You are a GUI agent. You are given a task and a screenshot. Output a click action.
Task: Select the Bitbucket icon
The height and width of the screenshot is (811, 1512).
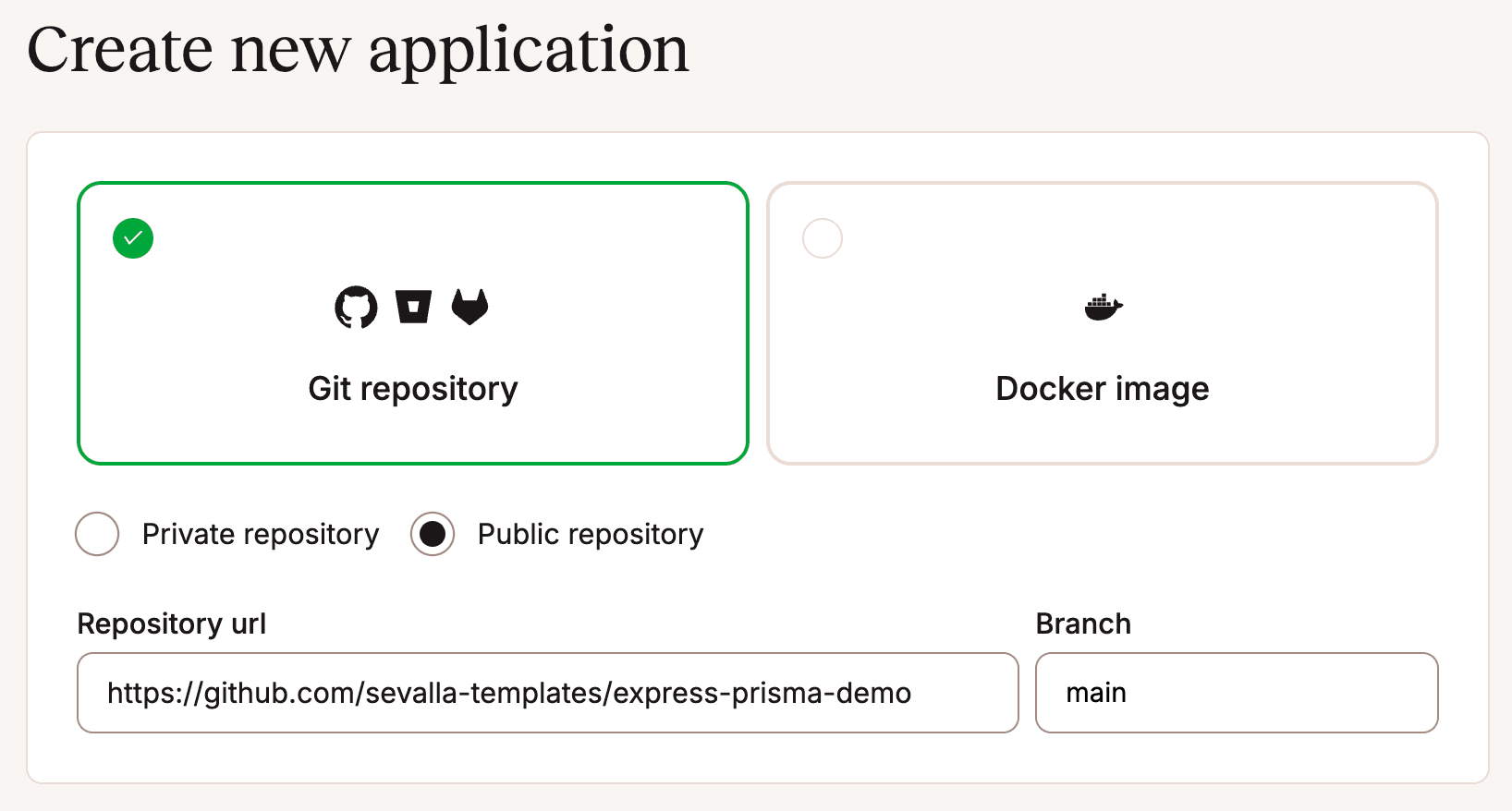click(x=414, y=308)
